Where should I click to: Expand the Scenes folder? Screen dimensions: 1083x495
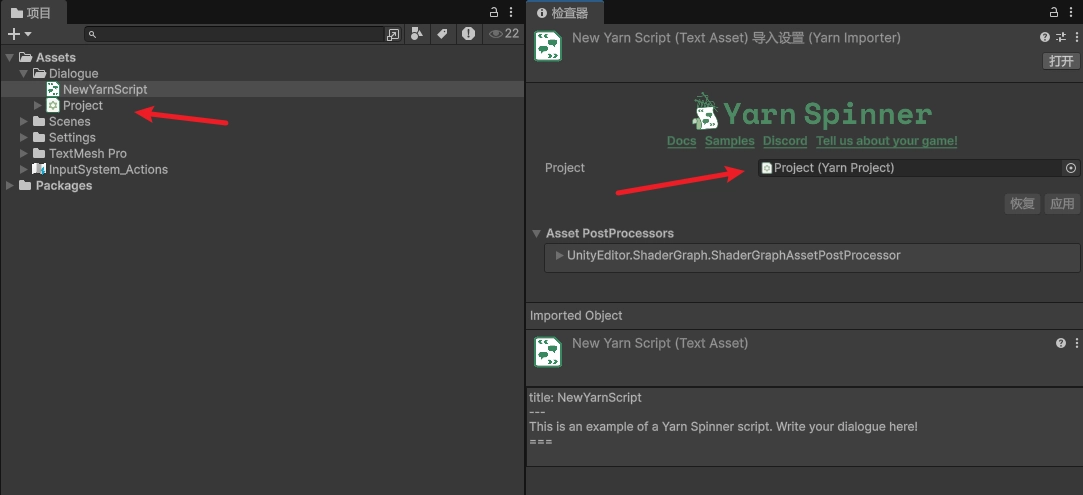(x=23, y=121)
